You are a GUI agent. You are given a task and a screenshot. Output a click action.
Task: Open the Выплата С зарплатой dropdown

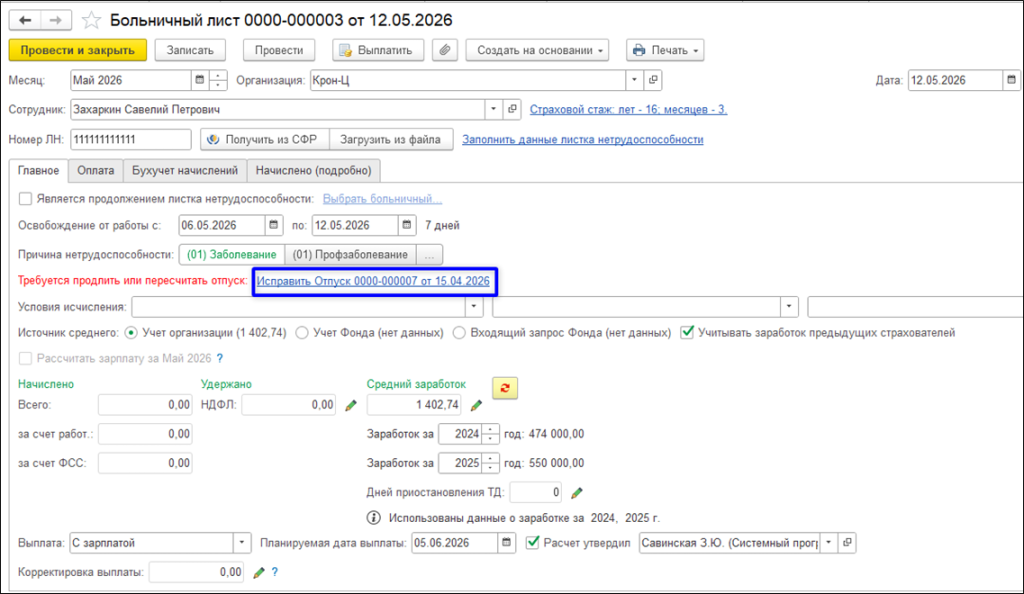(x=242, y=542)
